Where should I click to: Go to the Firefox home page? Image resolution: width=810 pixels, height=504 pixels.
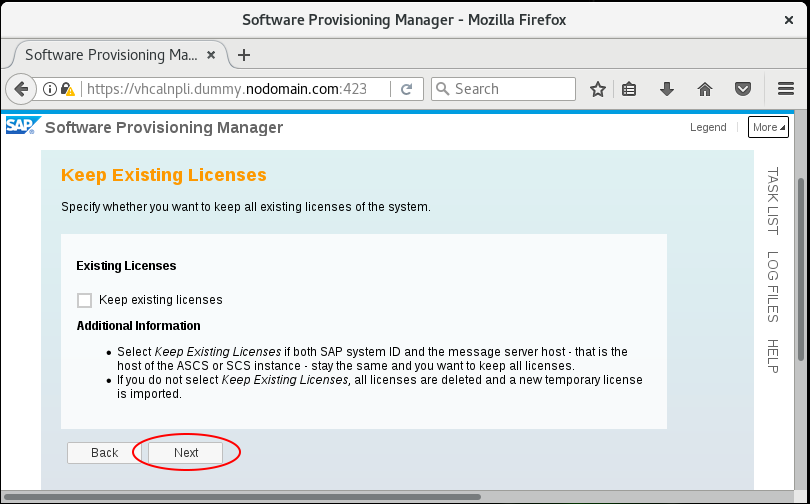point(705,89)
